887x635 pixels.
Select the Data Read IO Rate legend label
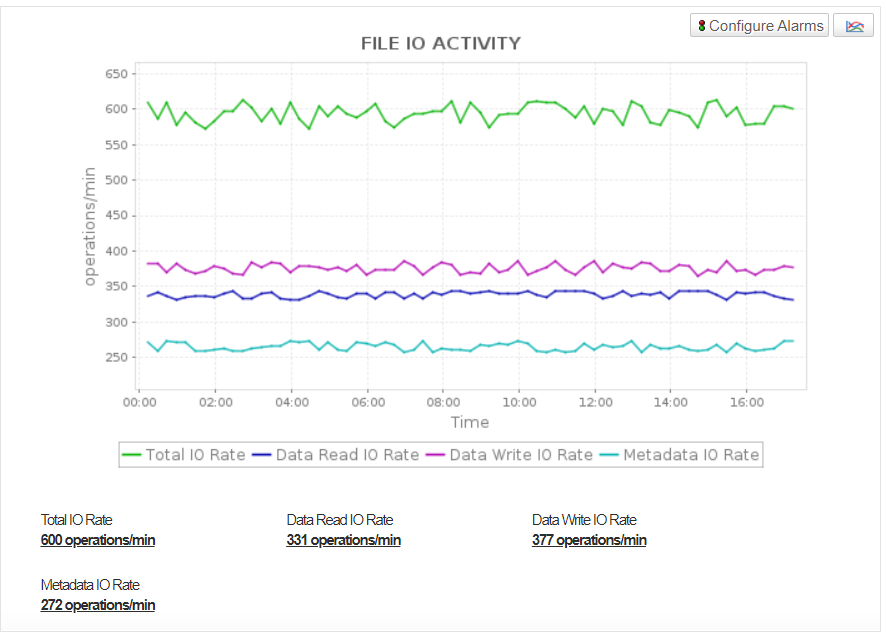tap(347, 455)
